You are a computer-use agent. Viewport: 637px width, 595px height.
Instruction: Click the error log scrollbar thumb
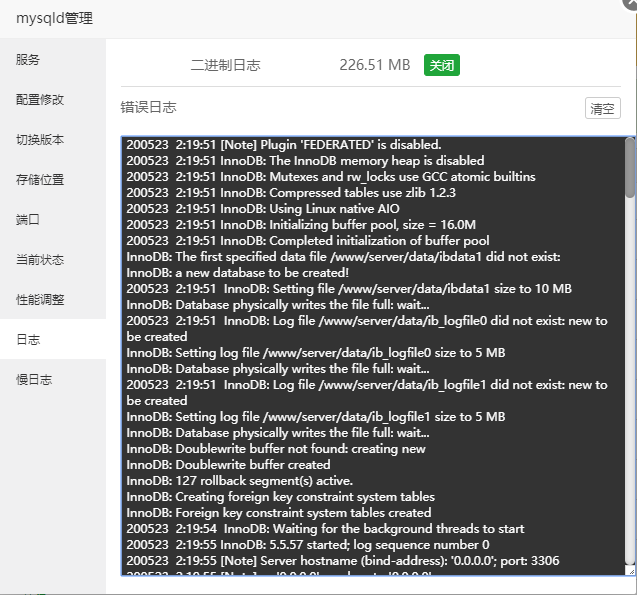coord(629,167)
